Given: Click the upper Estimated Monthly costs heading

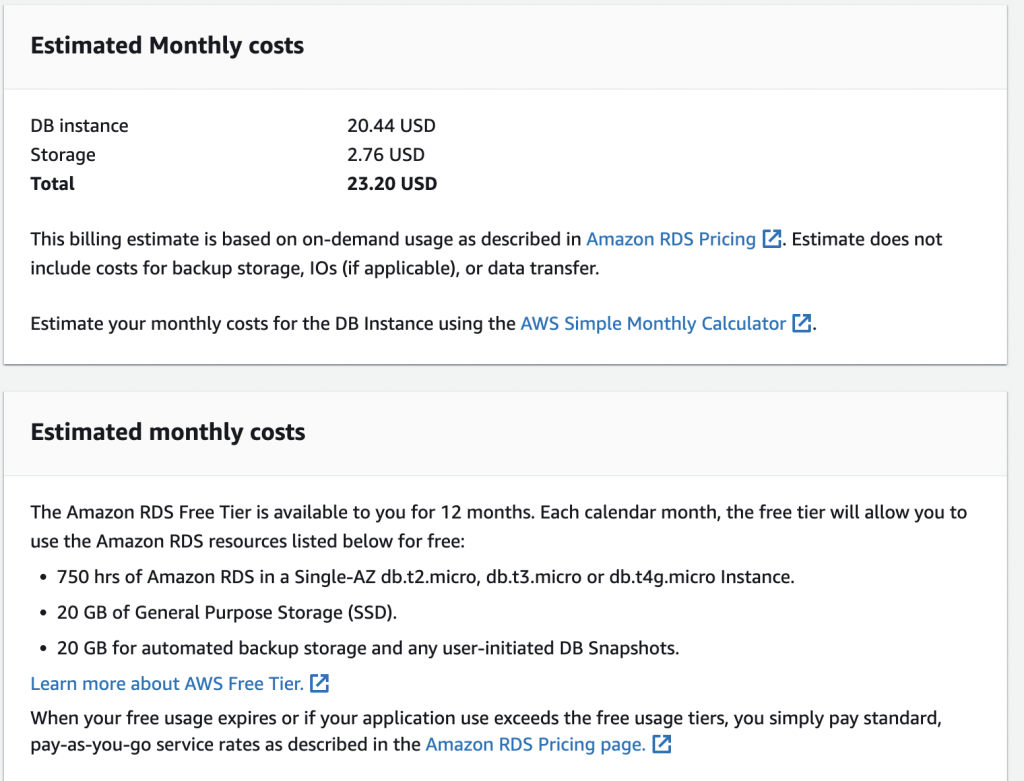Looking at the screenshot, I should pyautogui.click(x=167, y=46).
